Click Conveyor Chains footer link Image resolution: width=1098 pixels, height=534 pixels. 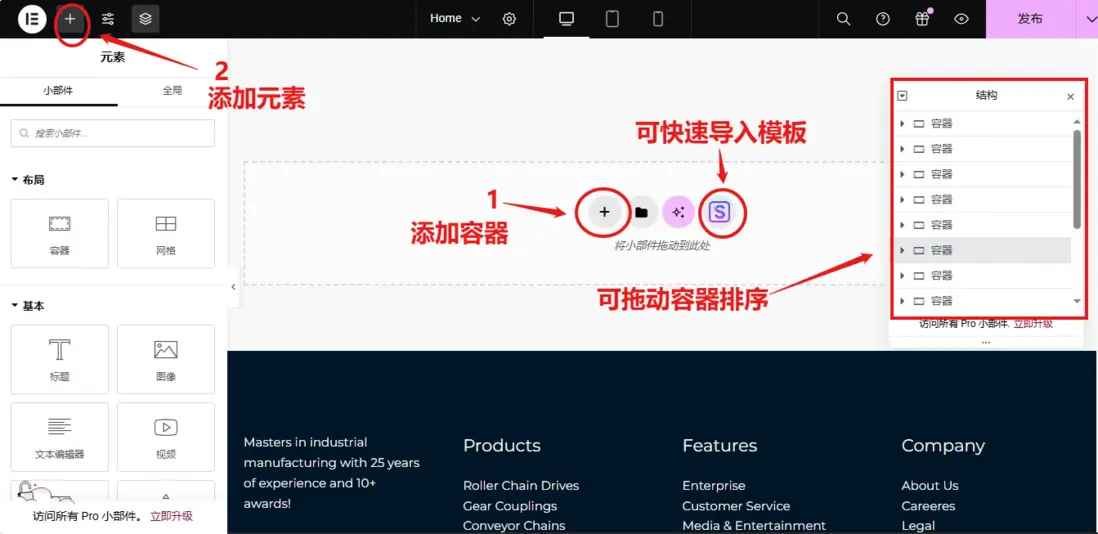click(x=514, y=526)
